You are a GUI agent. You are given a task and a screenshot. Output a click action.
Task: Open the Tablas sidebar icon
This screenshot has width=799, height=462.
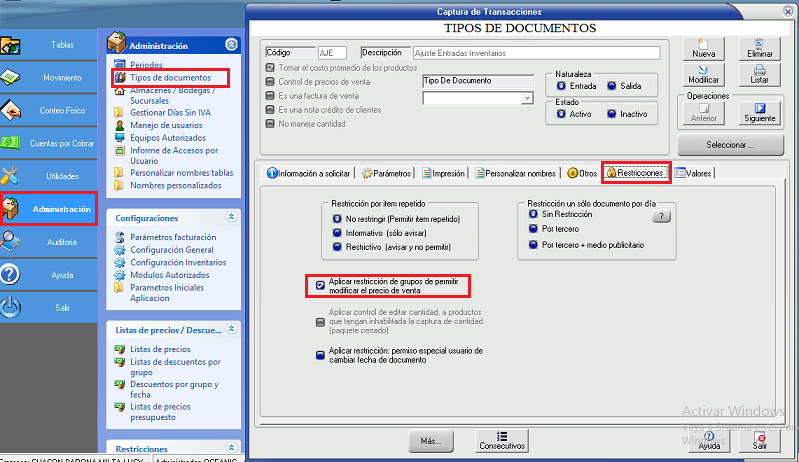tap(13, 46)
